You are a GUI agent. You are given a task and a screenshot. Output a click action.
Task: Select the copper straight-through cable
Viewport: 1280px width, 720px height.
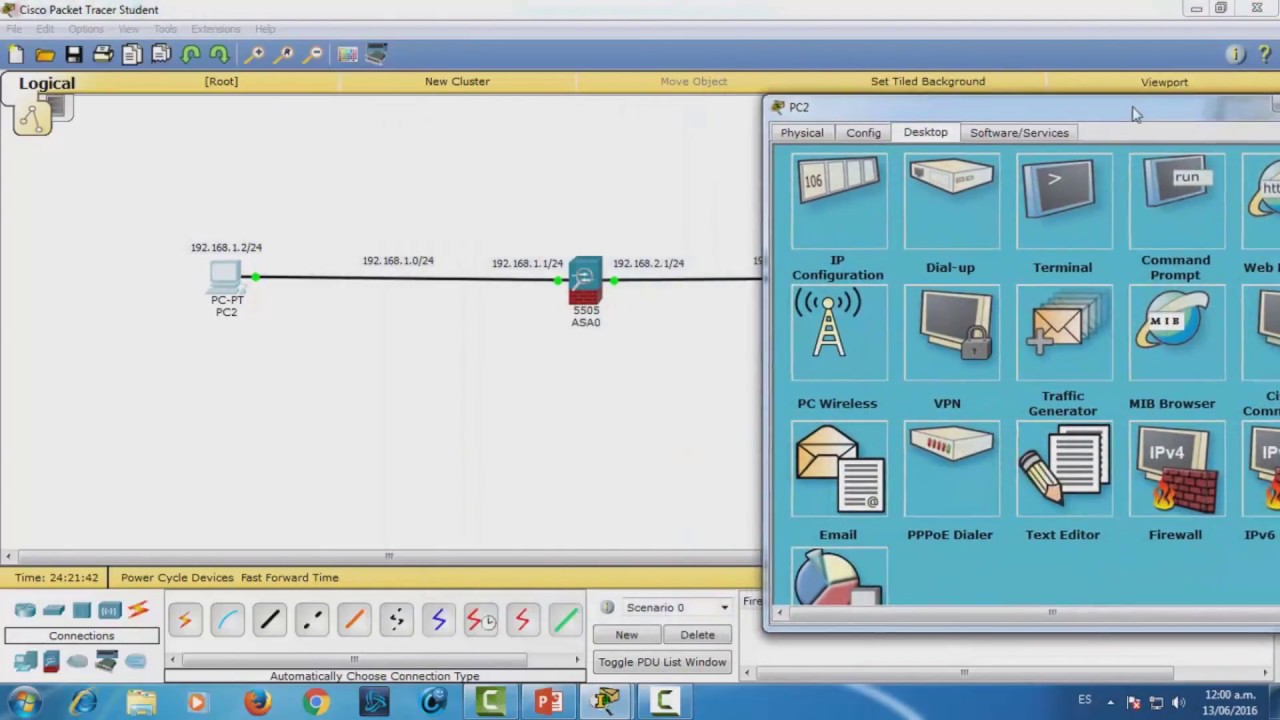tap(269, 621)
